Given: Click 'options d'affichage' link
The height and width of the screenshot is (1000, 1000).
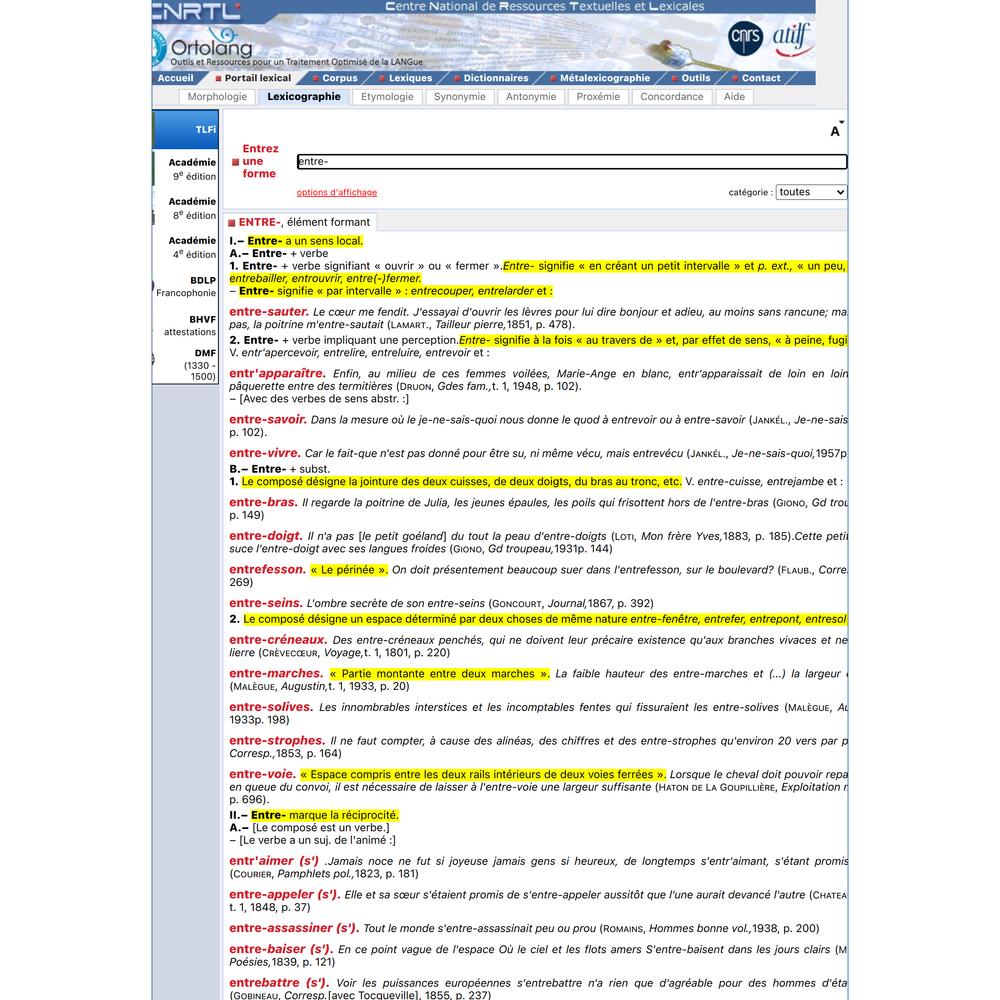Looking at the screenshot, I should click(337, 192).
